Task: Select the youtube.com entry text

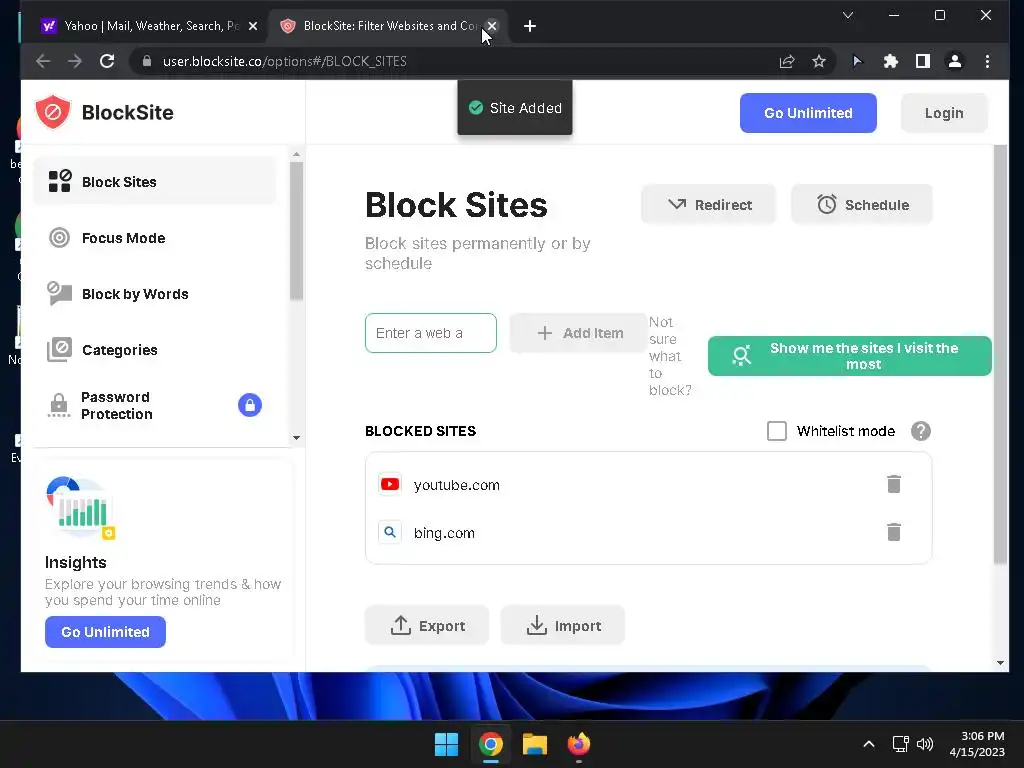Action: click(456, 485)
